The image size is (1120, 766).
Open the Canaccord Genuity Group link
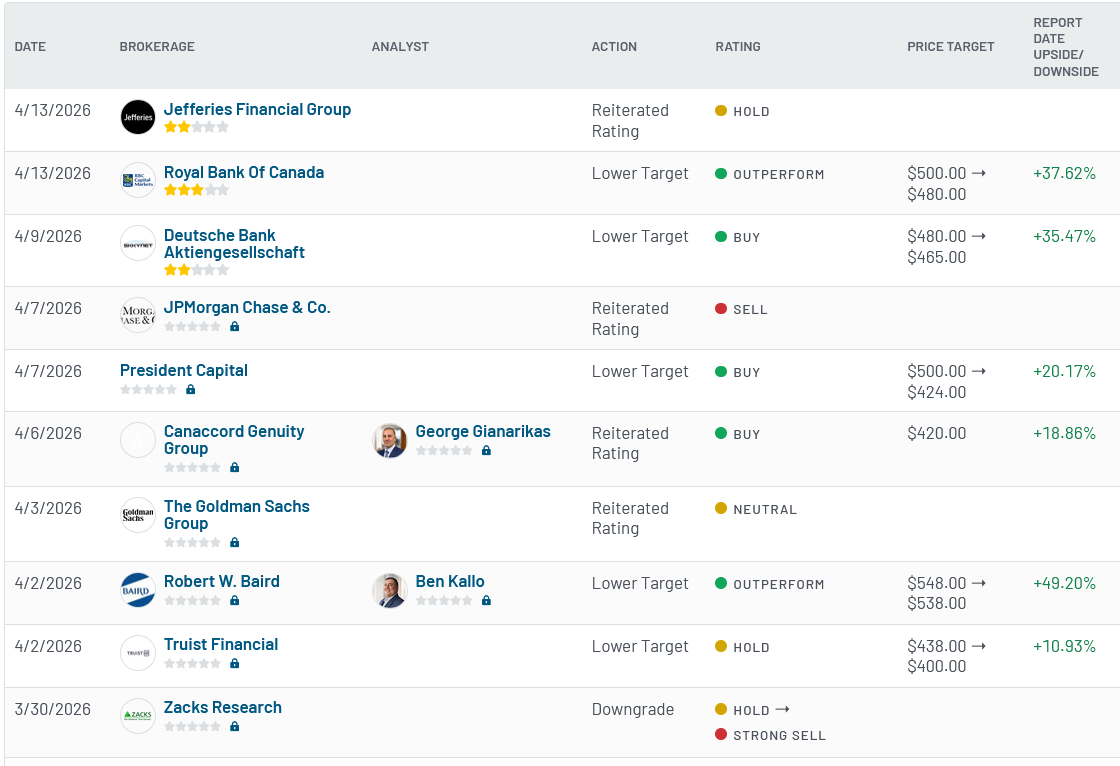[x=234, y=440]
